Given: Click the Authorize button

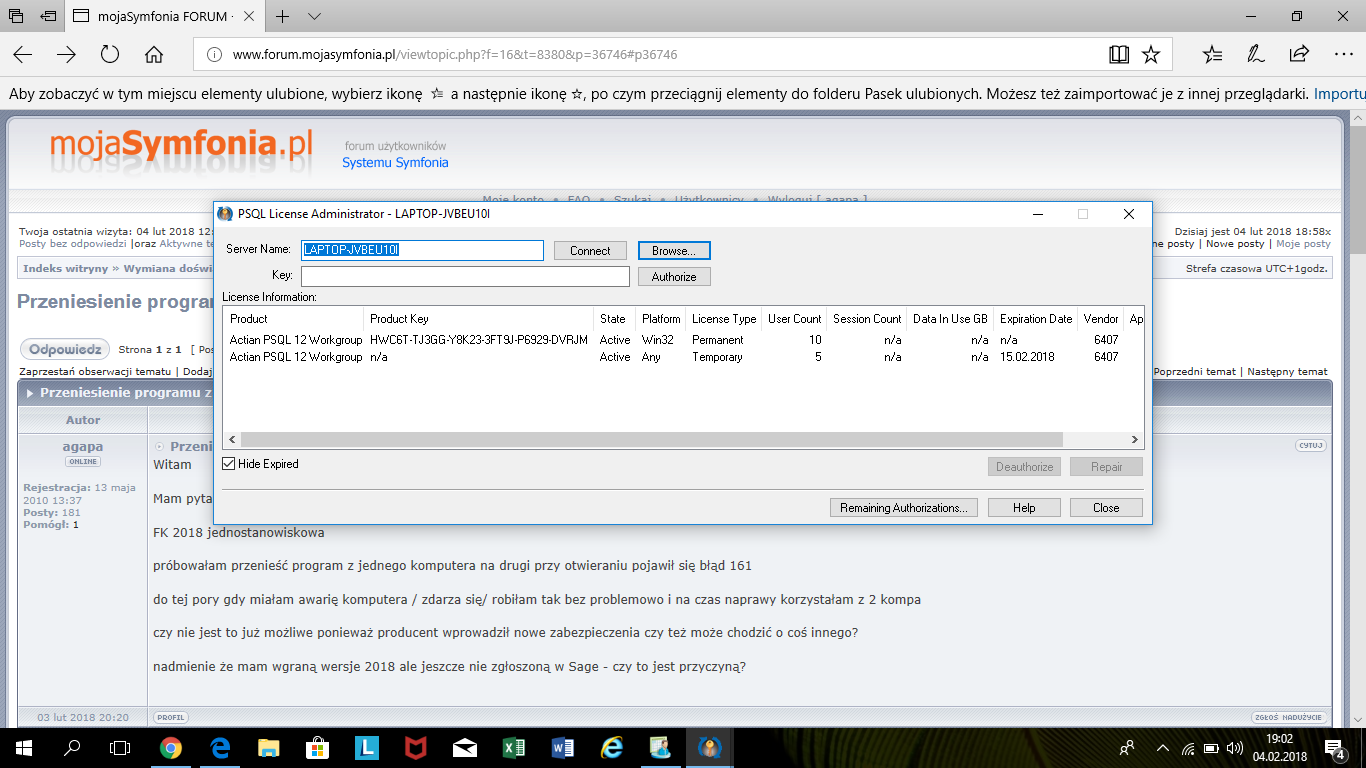Looking at the screenshot, I should click(674, 277).
